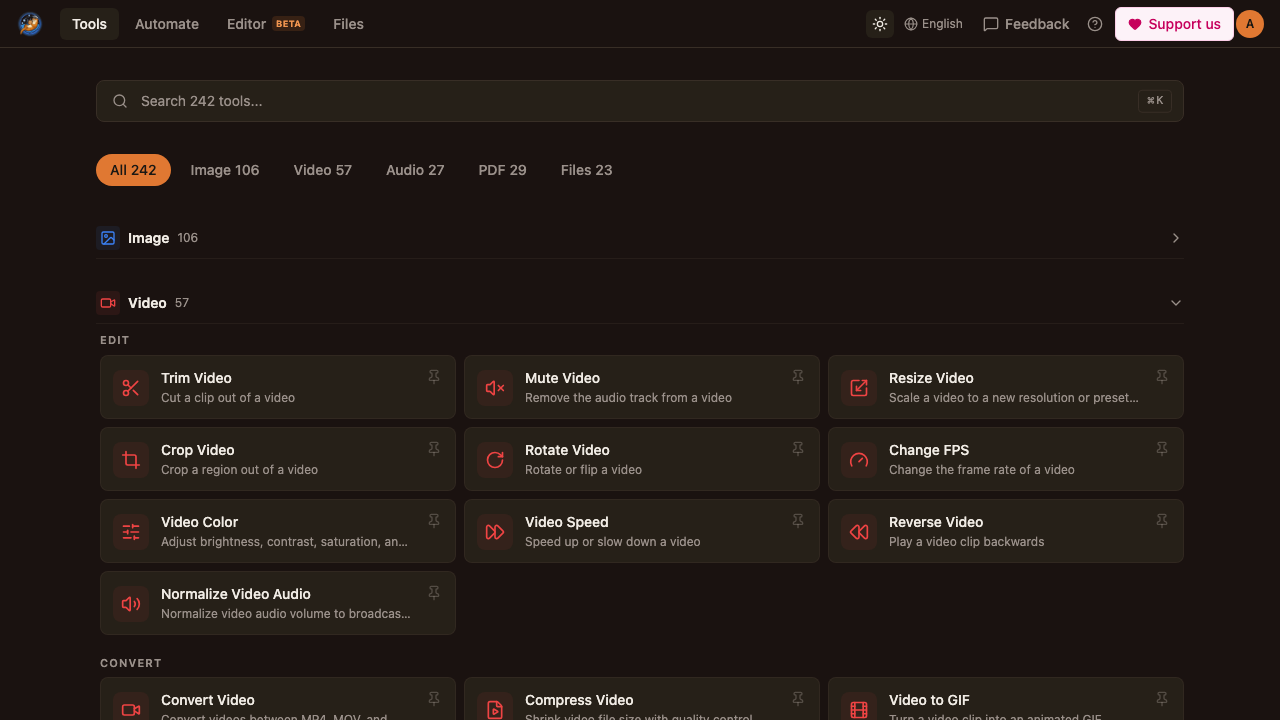Pin the Change FPS tool
The image size is (1280, 720).
1162,449
